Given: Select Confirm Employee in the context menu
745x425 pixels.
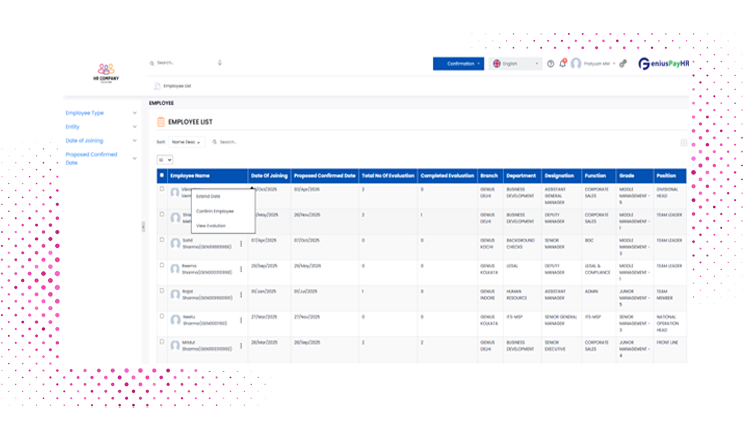Looking at the screenshot, I should pos(215,211).
